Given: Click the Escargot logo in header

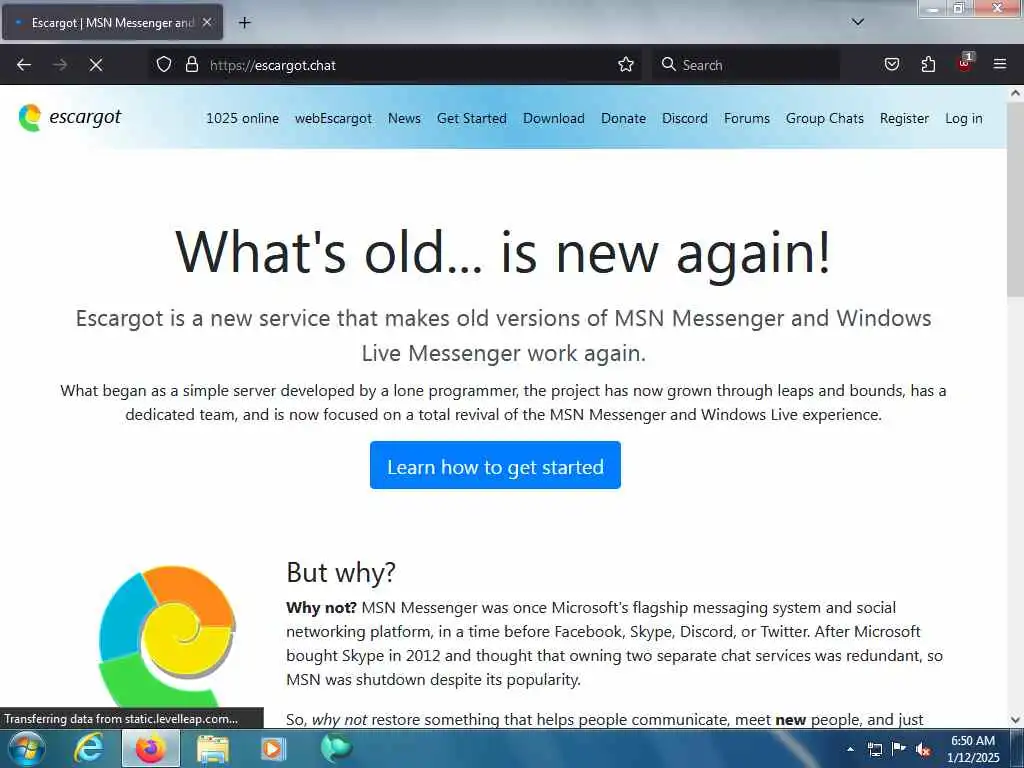Looking at the screenshot, I should pyautogui.click(x=70, y=118).
